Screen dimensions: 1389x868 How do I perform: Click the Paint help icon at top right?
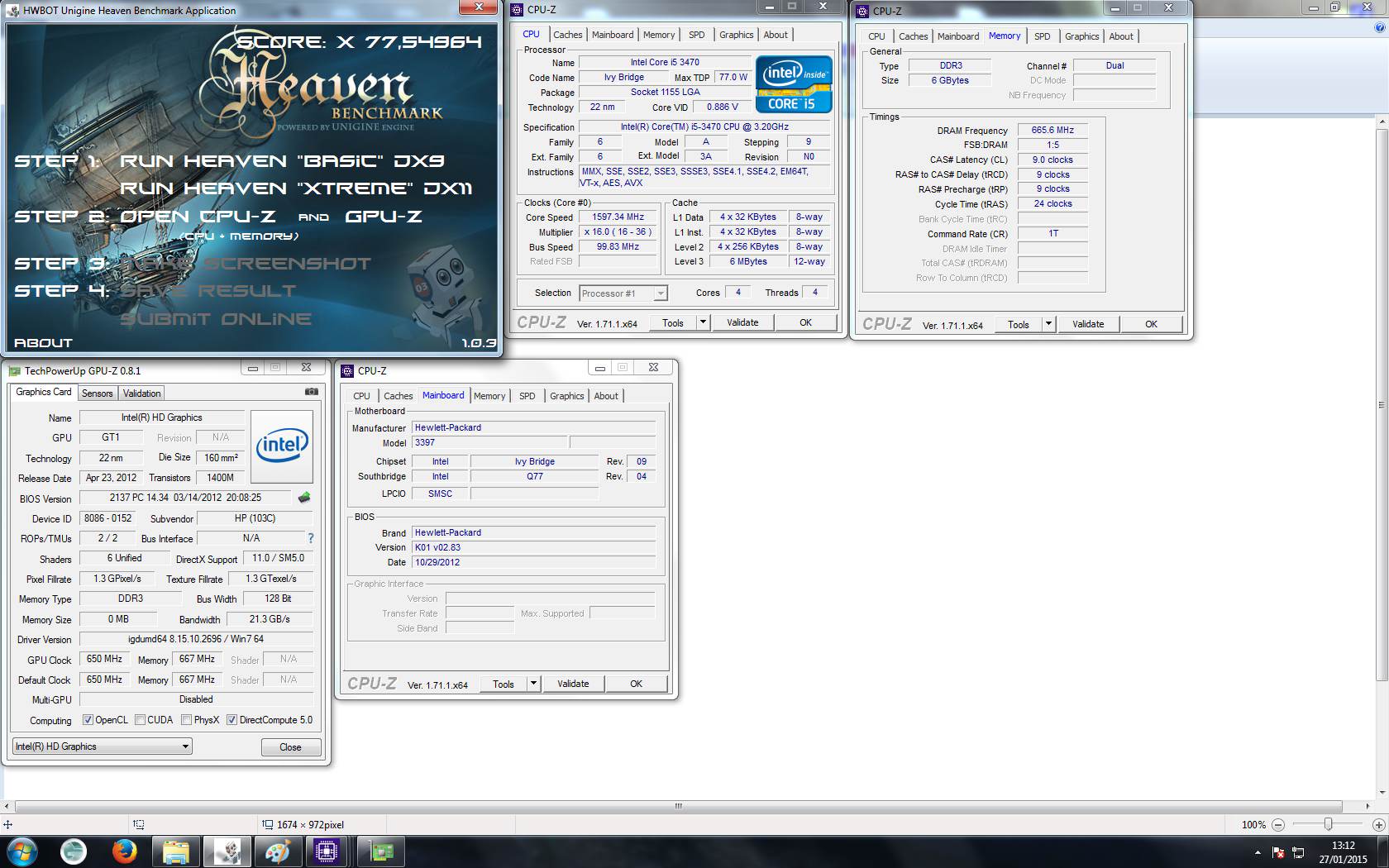click(1379, 27)
